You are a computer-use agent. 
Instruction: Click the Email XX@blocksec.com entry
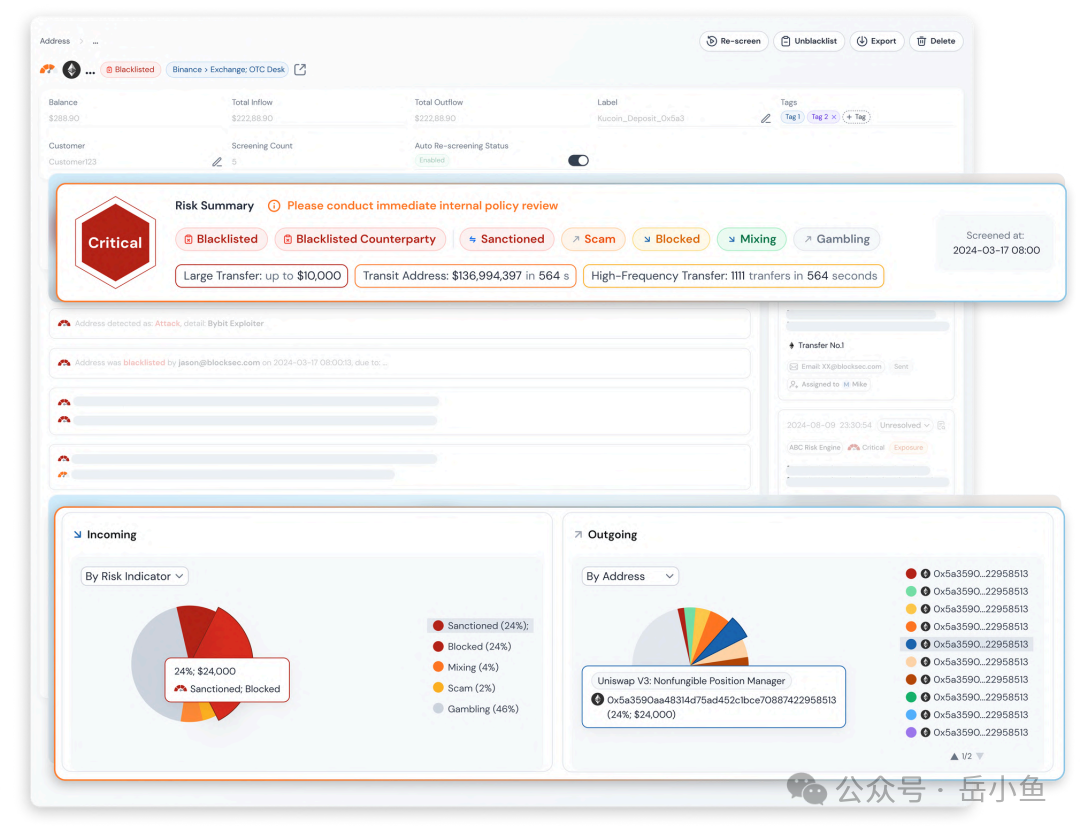click(x=835, y=367)
